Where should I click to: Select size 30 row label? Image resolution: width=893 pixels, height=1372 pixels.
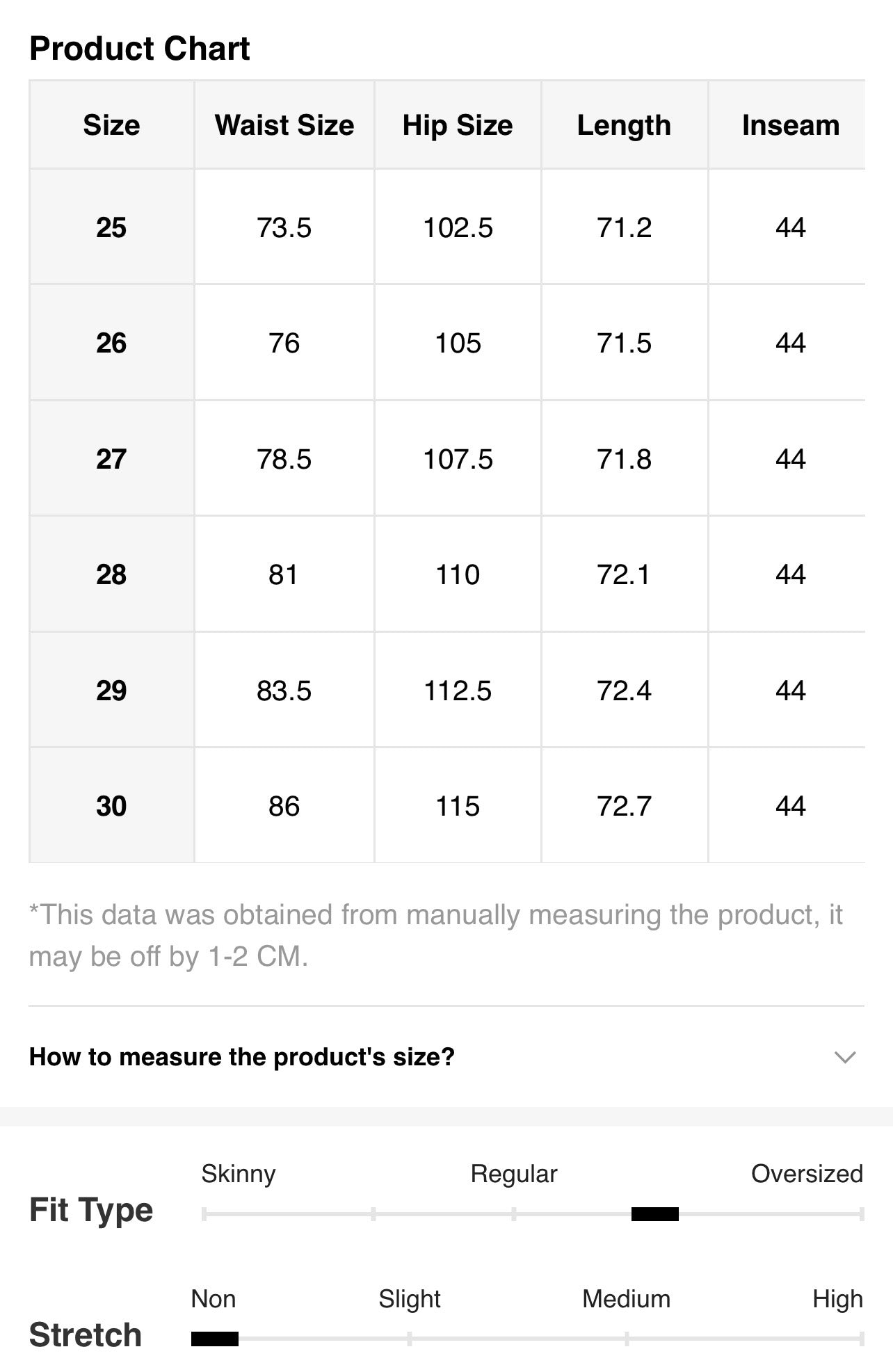(x=111, y=806)
